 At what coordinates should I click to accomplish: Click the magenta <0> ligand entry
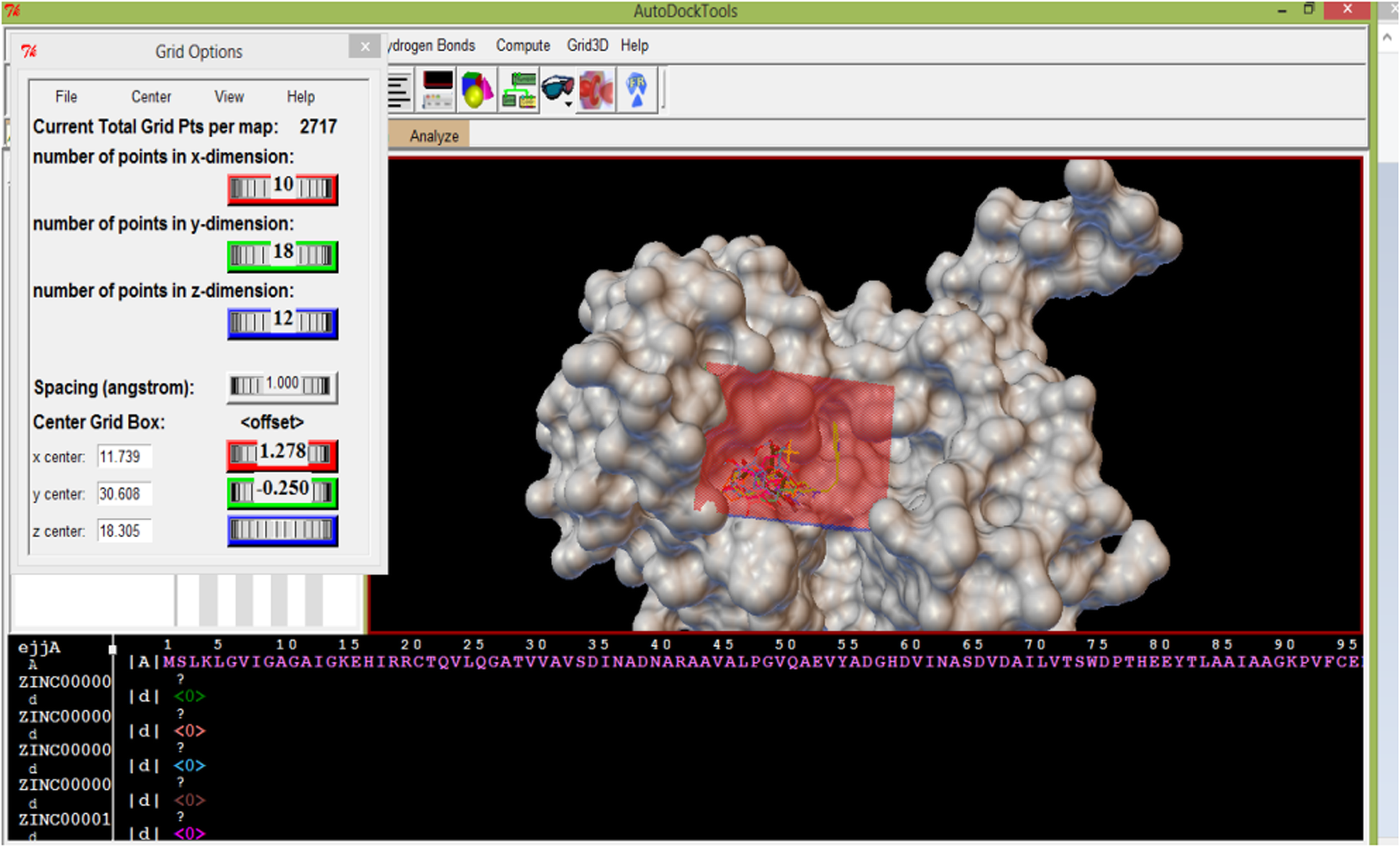click(x=189, y=834)
